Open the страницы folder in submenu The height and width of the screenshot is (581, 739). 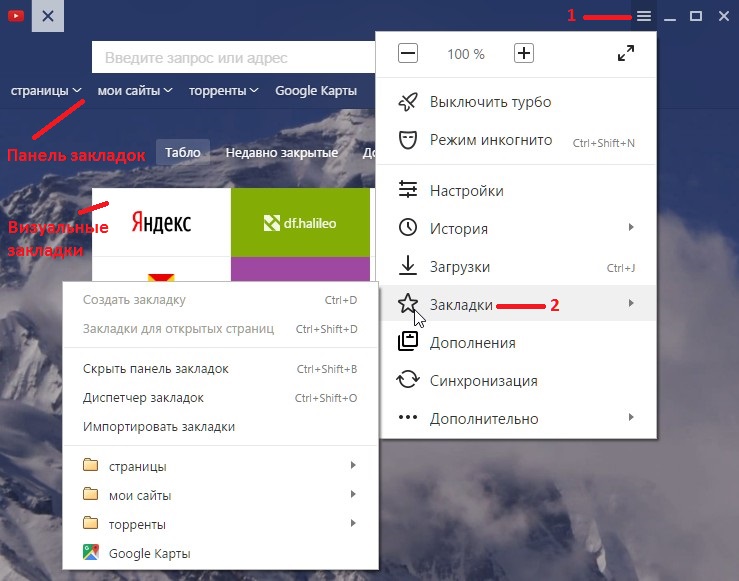(x=221, y=466)
